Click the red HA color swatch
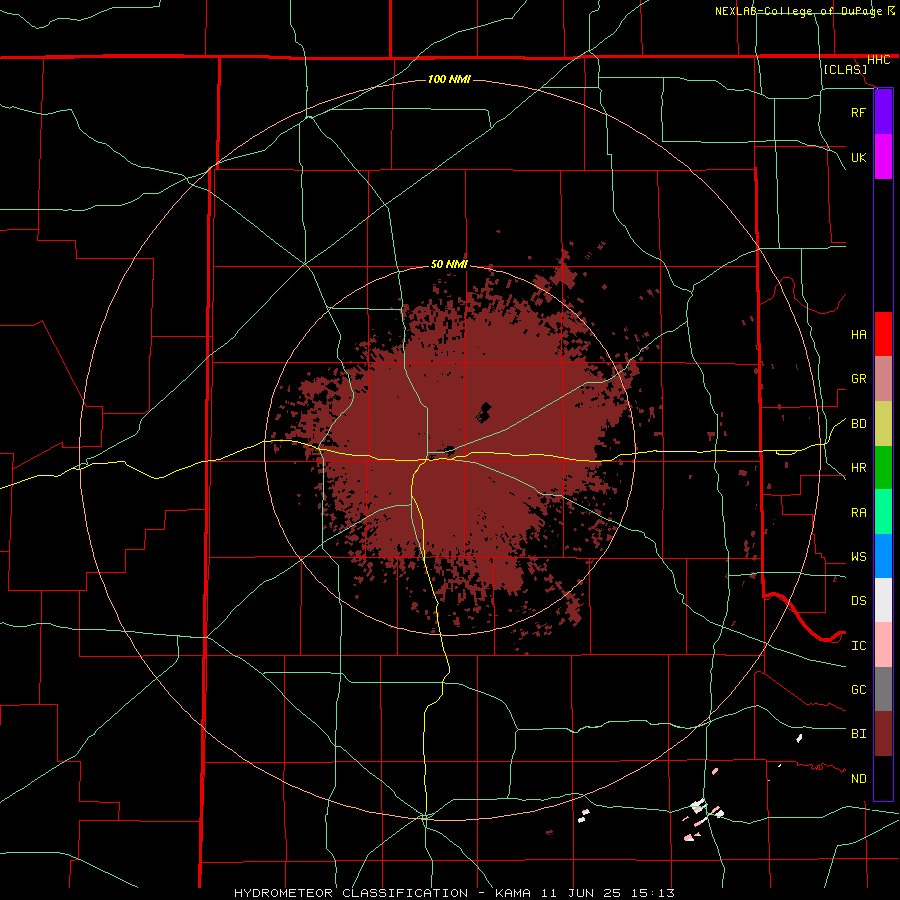 (x=883, y=334)
